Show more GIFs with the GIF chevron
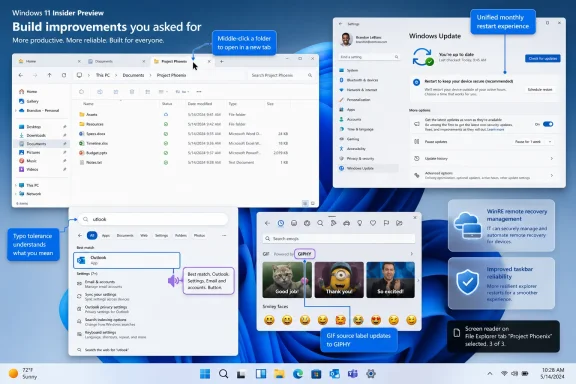 click(x=411, y=254)
